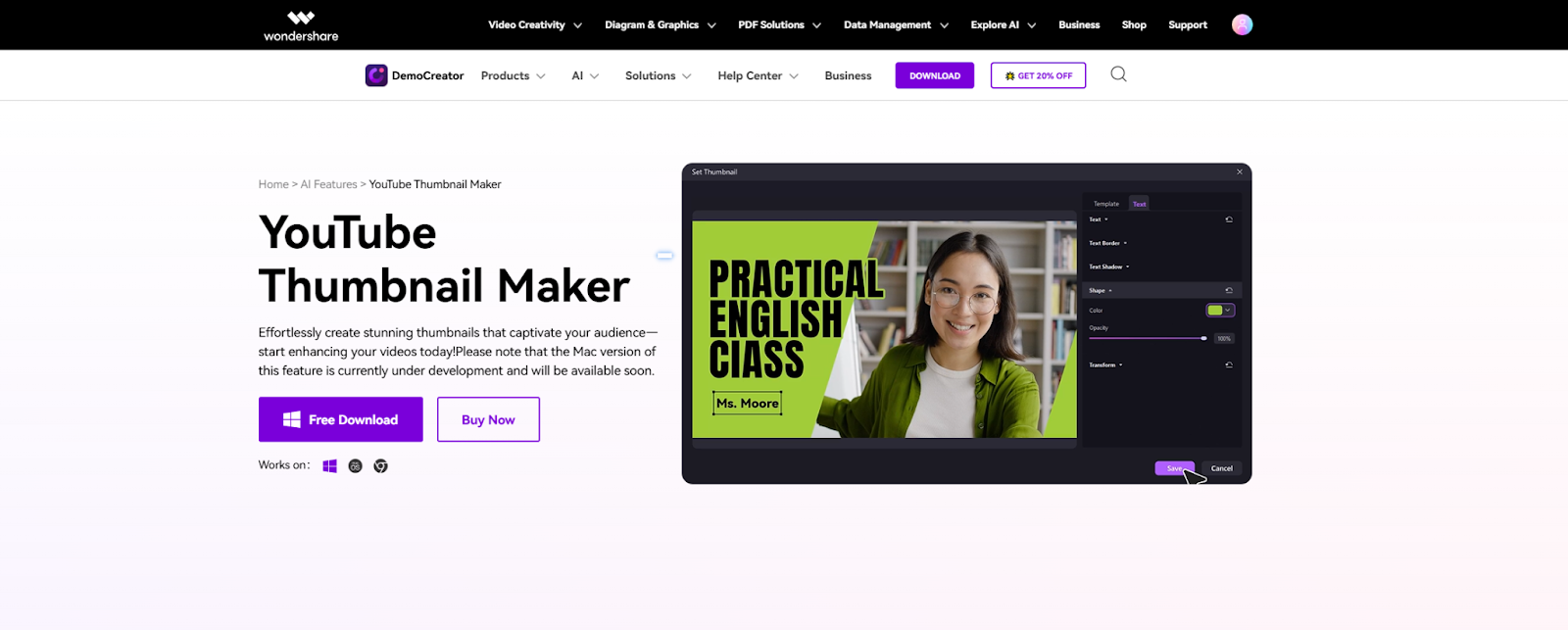Open the Products dropdown

pos(513,75)
